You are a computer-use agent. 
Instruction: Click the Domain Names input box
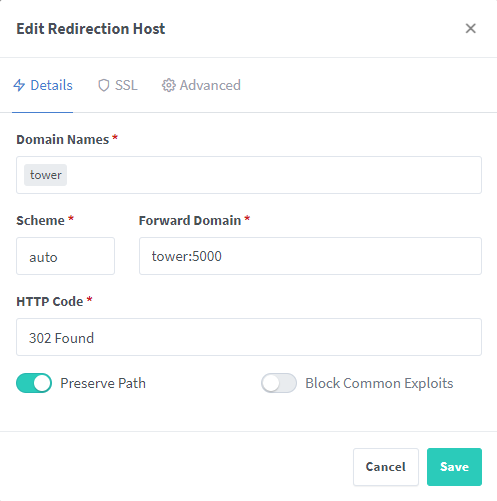[249, 175]
